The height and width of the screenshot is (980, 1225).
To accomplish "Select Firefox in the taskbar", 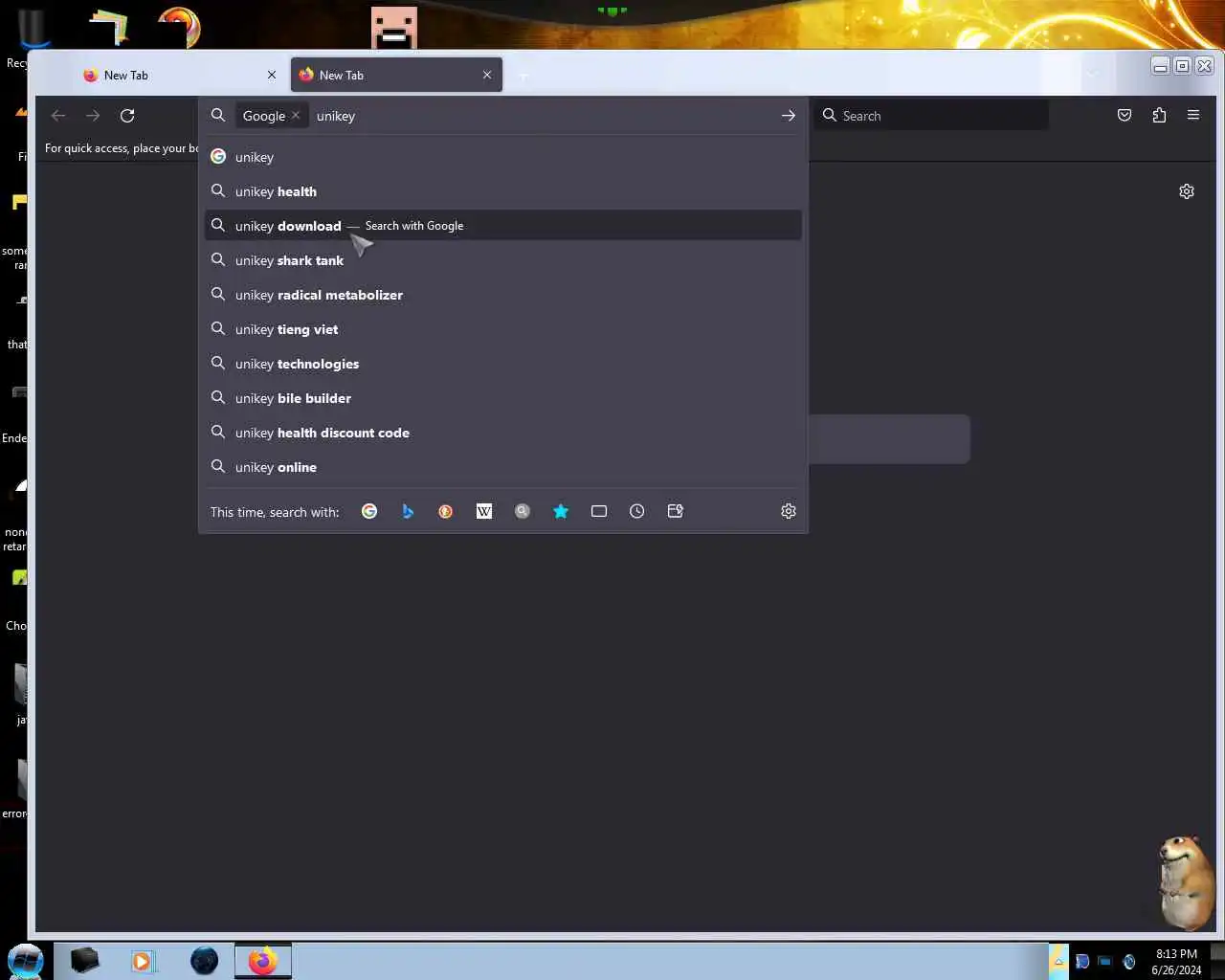I will [262, 960].
